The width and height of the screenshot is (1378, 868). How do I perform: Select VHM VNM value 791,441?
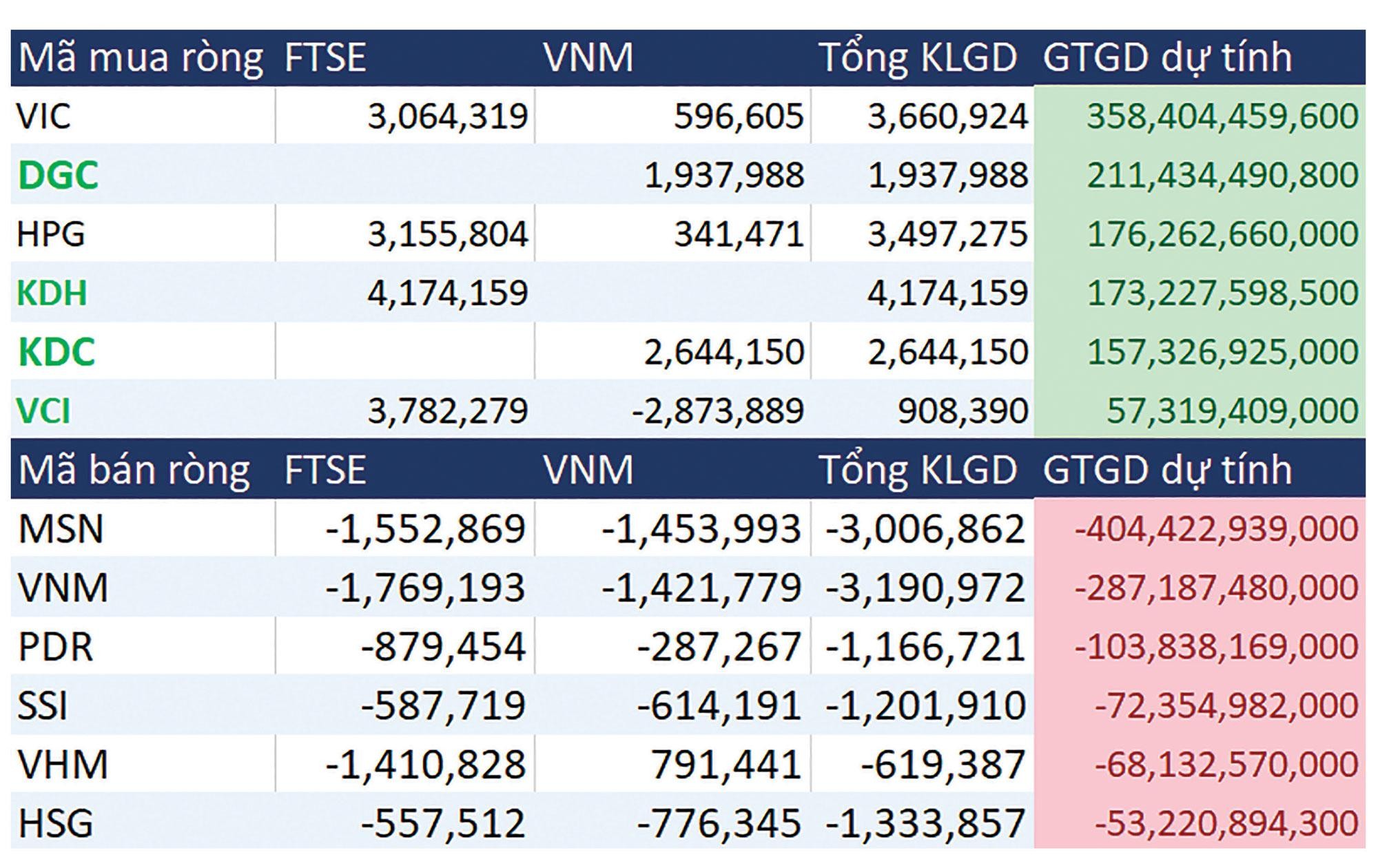click(727, 765)
